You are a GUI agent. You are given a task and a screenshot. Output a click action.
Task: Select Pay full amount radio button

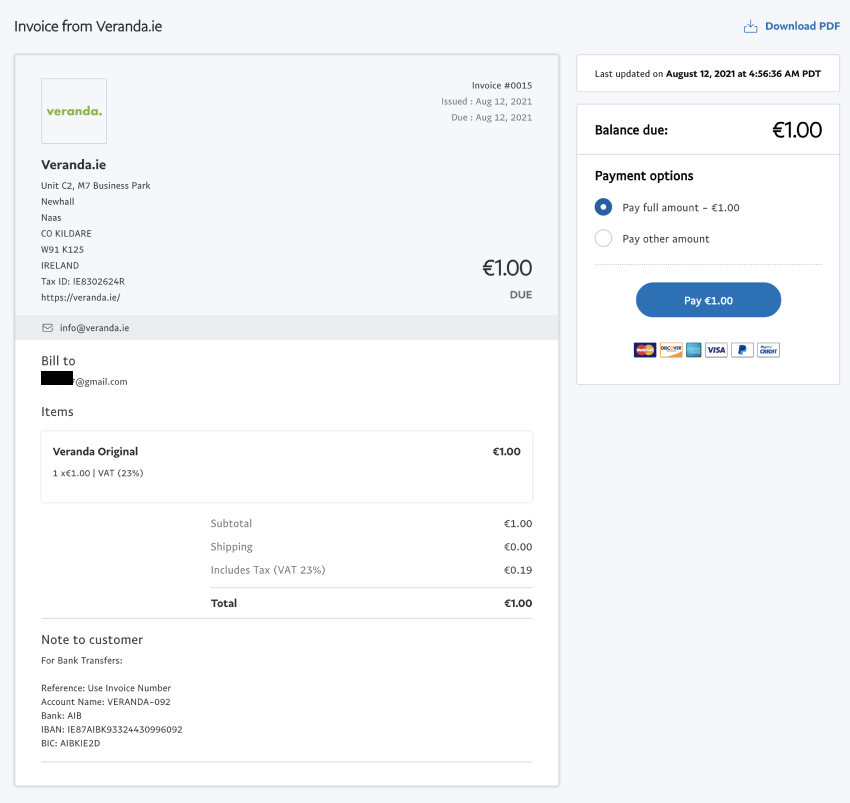pos(603,207)
